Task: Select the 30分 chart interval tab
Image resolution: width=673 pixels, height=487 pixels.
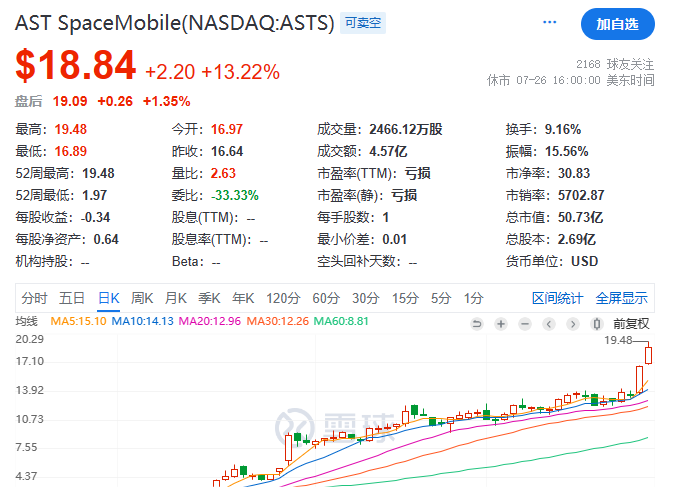Action: point(366,298)
